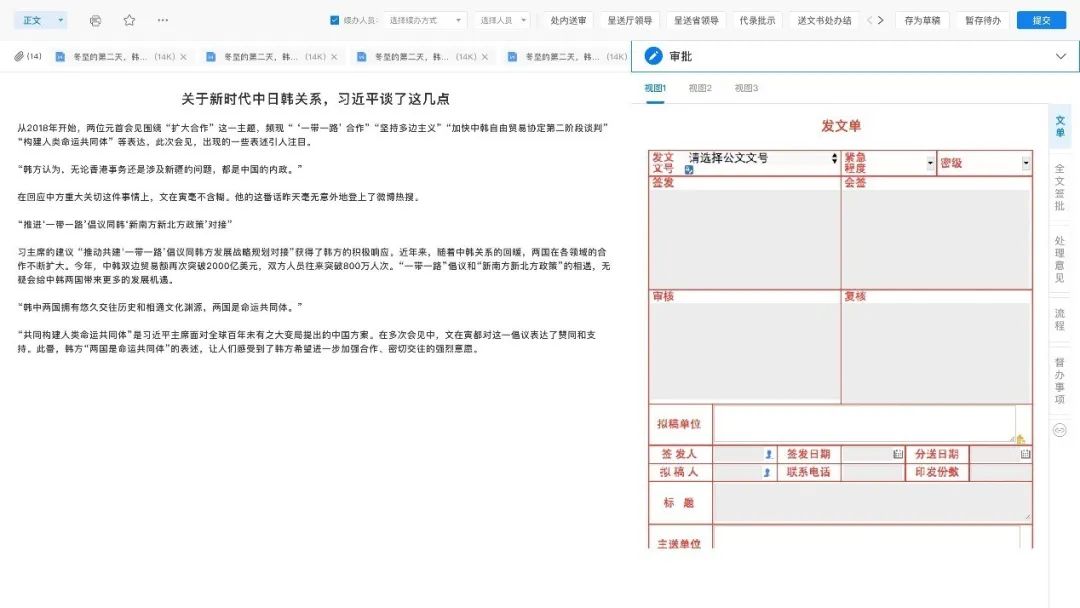Select 处理意见 in right sidebar
Image resolution: width=1080 pixels, height=608 pixels.
pos(1060,260)
